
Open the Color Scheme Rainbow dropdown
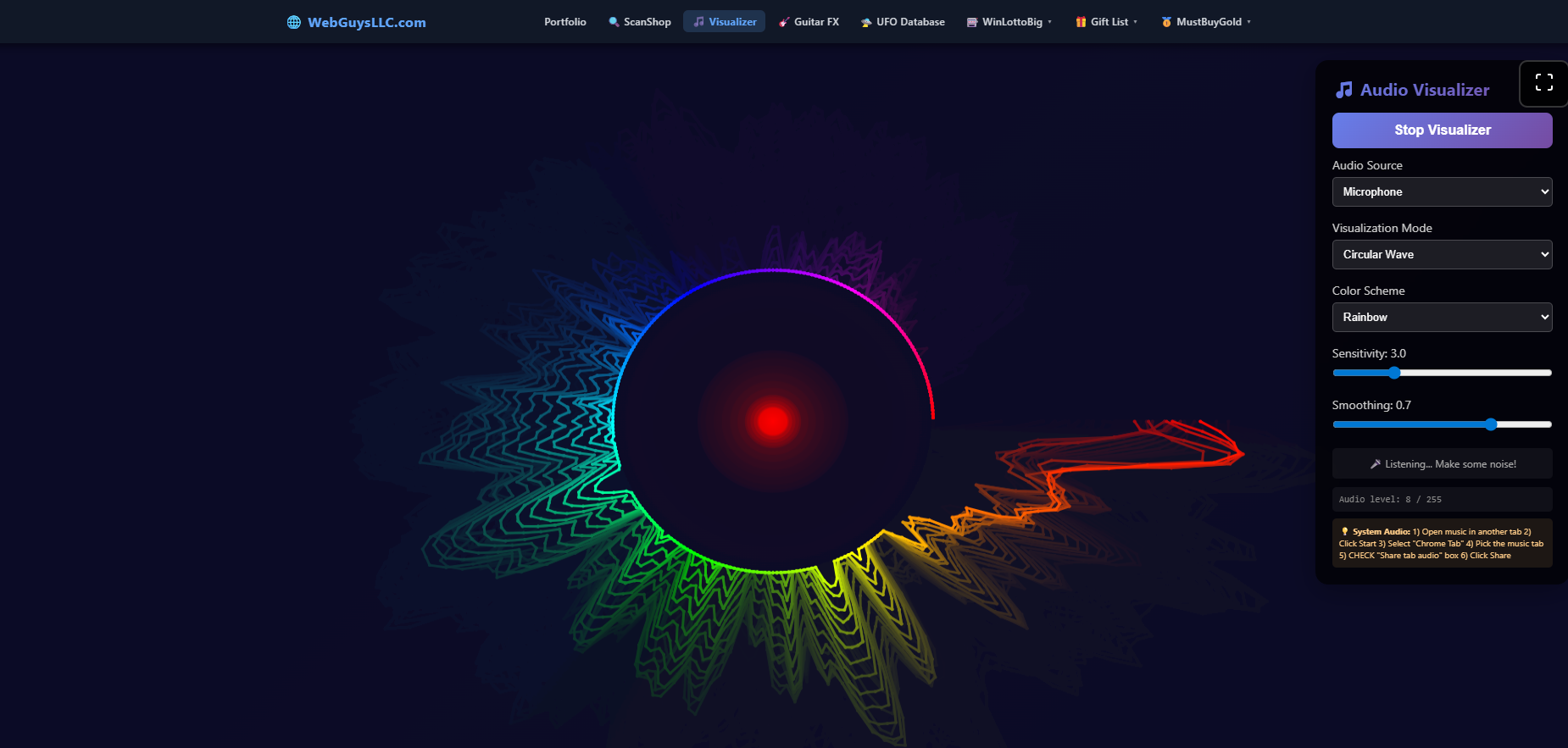[x=1442, y=318]
